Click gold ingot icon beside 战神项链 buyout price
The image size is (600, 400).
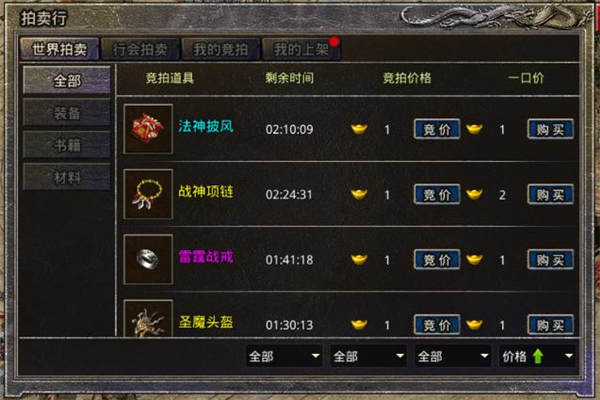tap(474, 194)
